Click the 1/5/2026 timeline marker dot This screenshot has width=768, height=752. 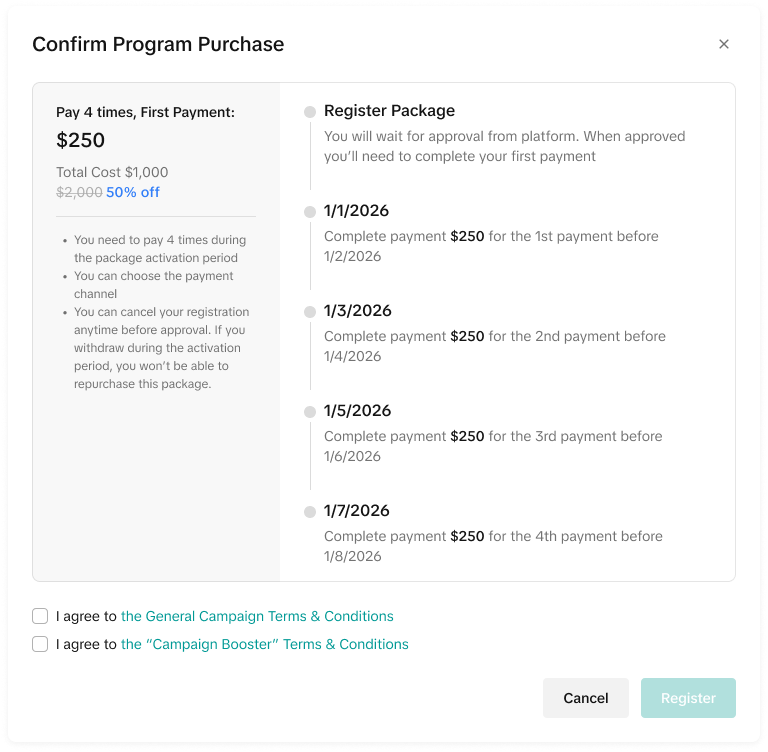[310, 412]
